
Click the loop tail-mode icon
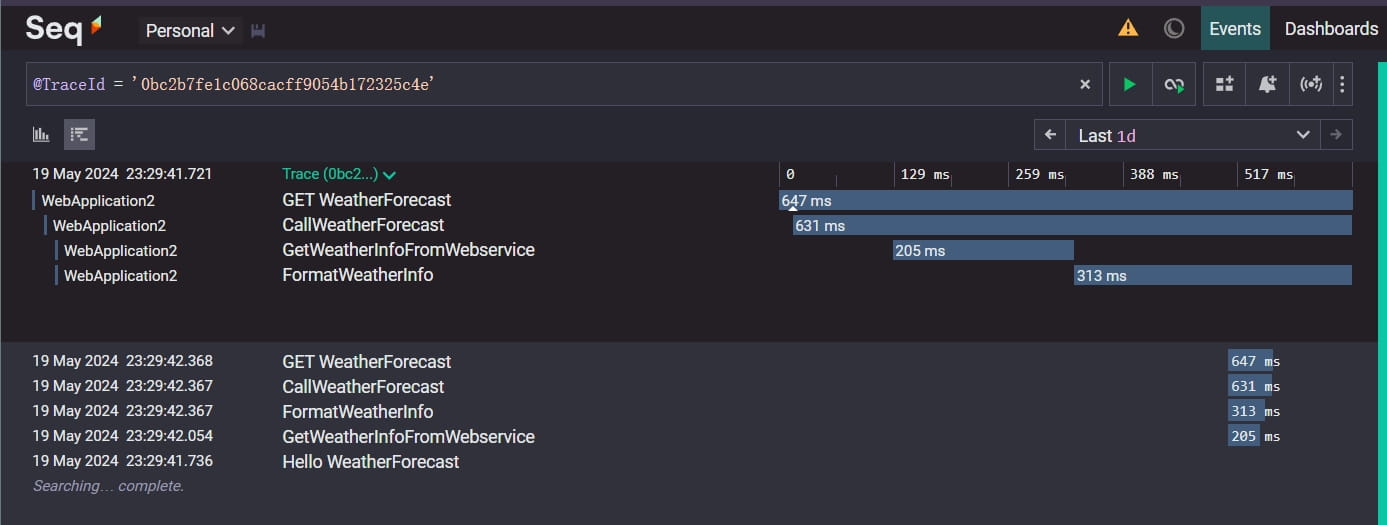pos(1174,85)
